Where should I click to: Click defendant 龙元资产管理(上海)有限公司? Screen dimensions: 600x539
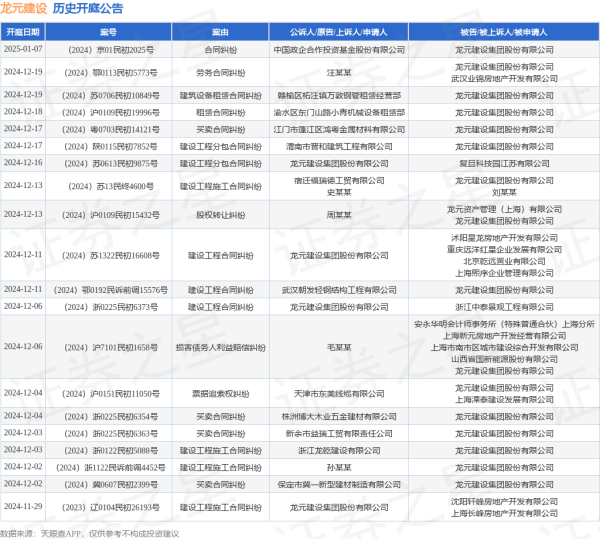point(504,209)
